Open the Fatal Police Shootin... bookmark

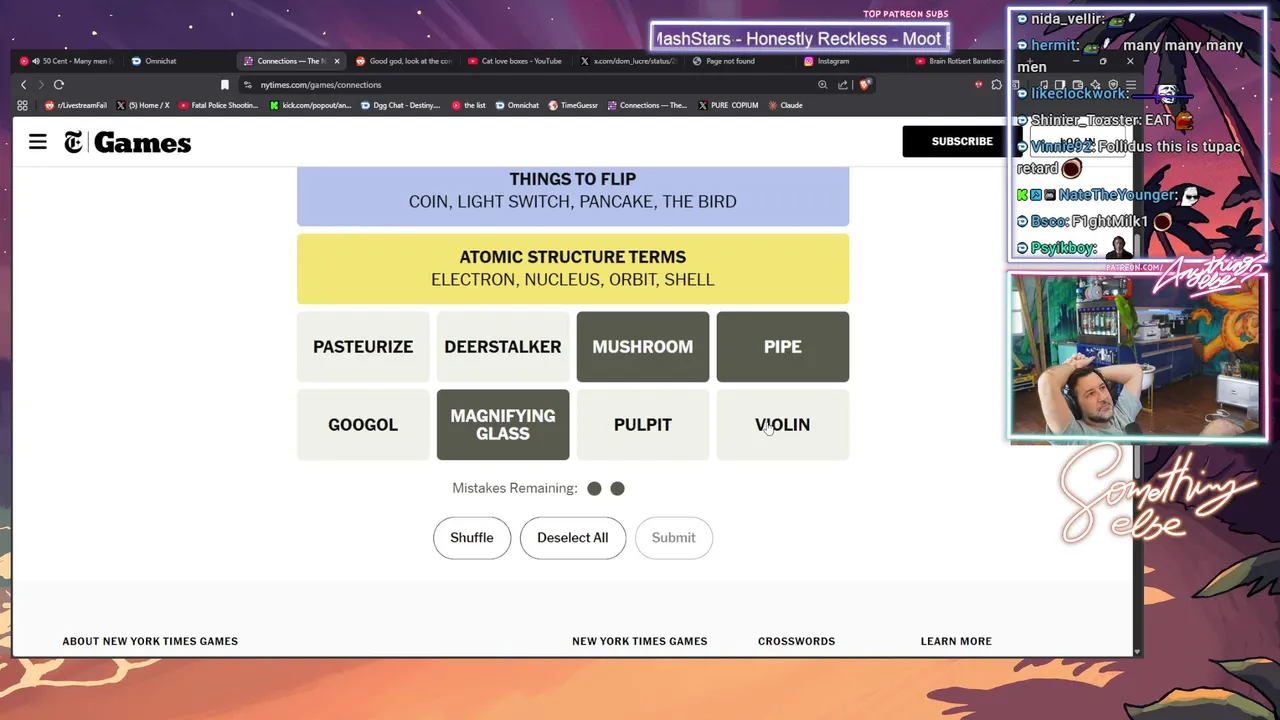point(218,105)
